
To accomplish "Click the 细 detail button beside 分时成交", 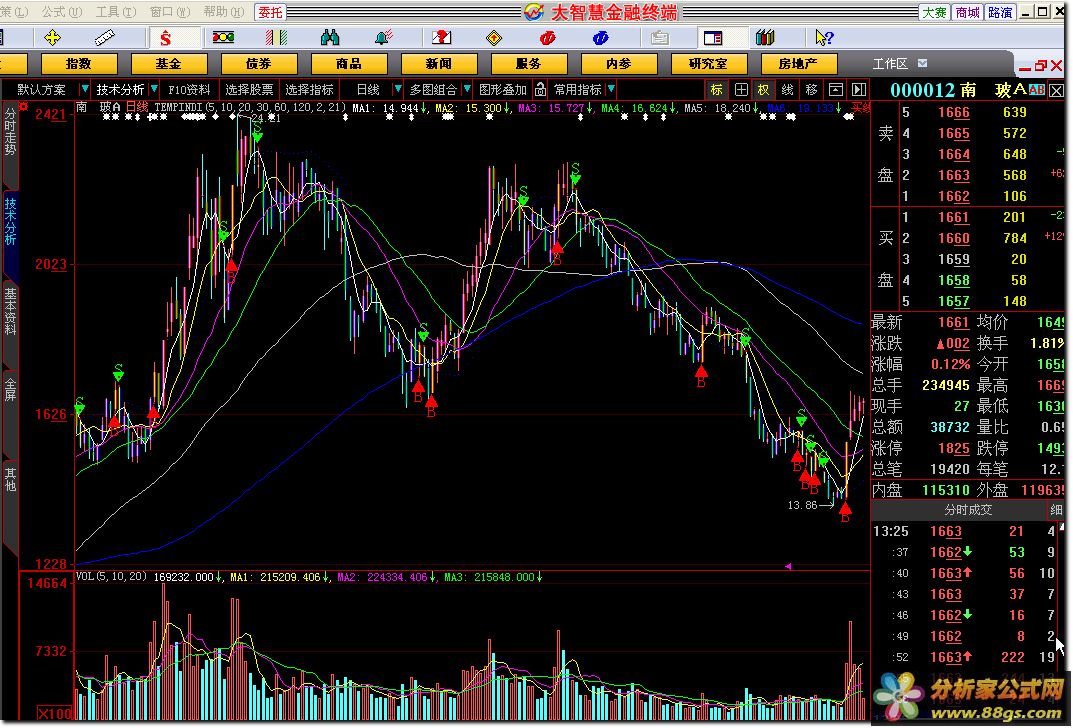I will (x=1055, y=510).
